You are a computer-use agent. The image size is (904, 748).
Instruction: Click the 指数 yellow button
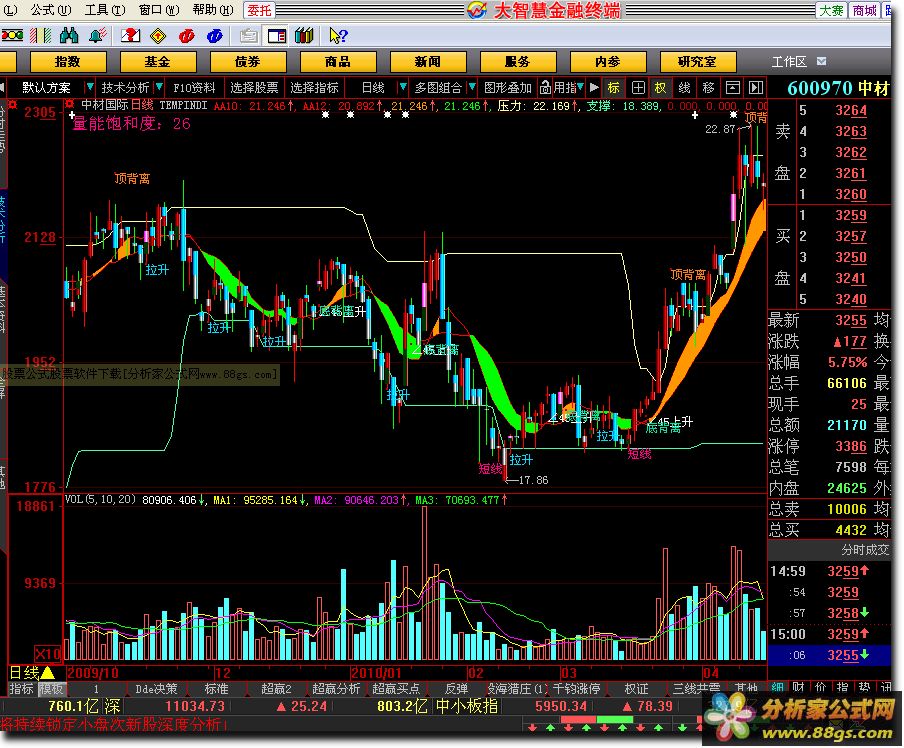67,62
